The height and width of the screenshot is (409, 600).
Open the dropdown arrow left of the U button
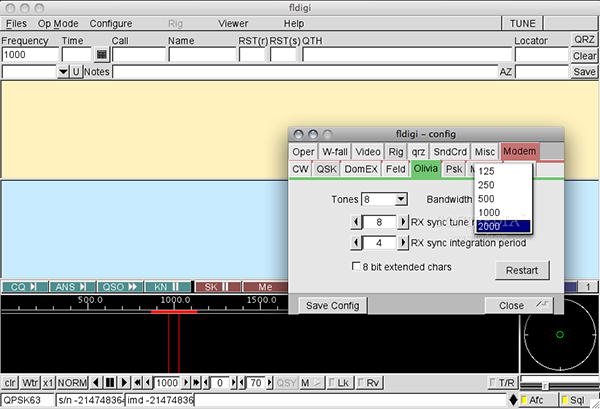coord(63,72)
